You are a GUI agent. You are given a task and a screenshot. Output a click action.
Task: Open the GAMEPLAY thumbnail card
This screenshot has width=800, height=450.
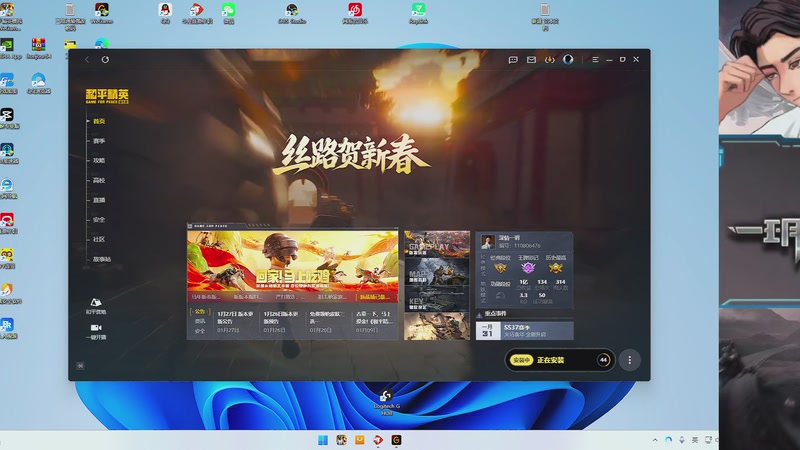click(x=437, y=243)
